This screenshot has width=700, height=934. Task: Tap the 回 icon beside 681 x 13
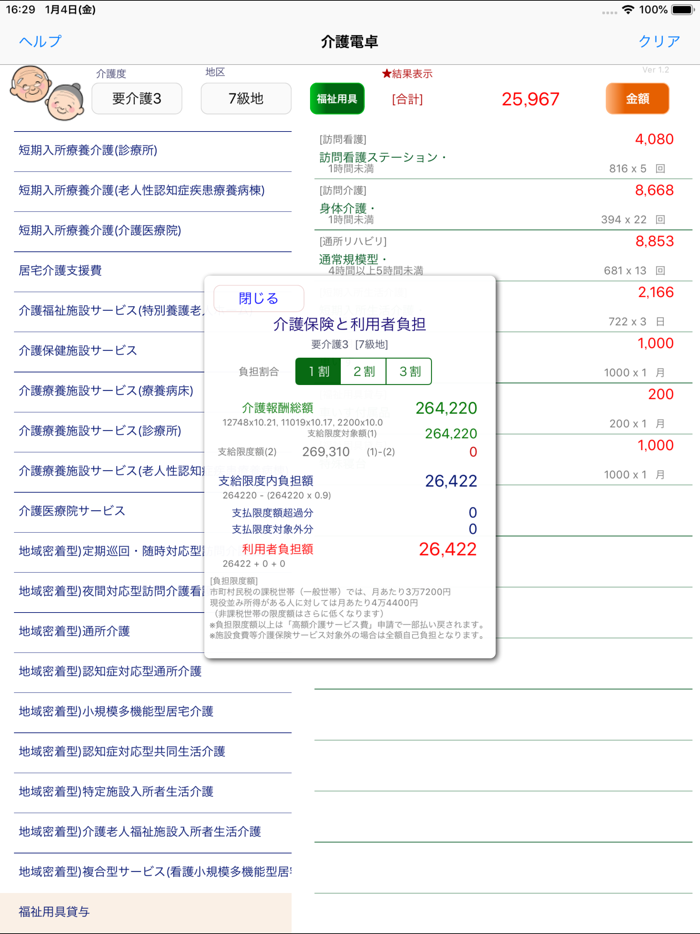click(x=660, y=270)
